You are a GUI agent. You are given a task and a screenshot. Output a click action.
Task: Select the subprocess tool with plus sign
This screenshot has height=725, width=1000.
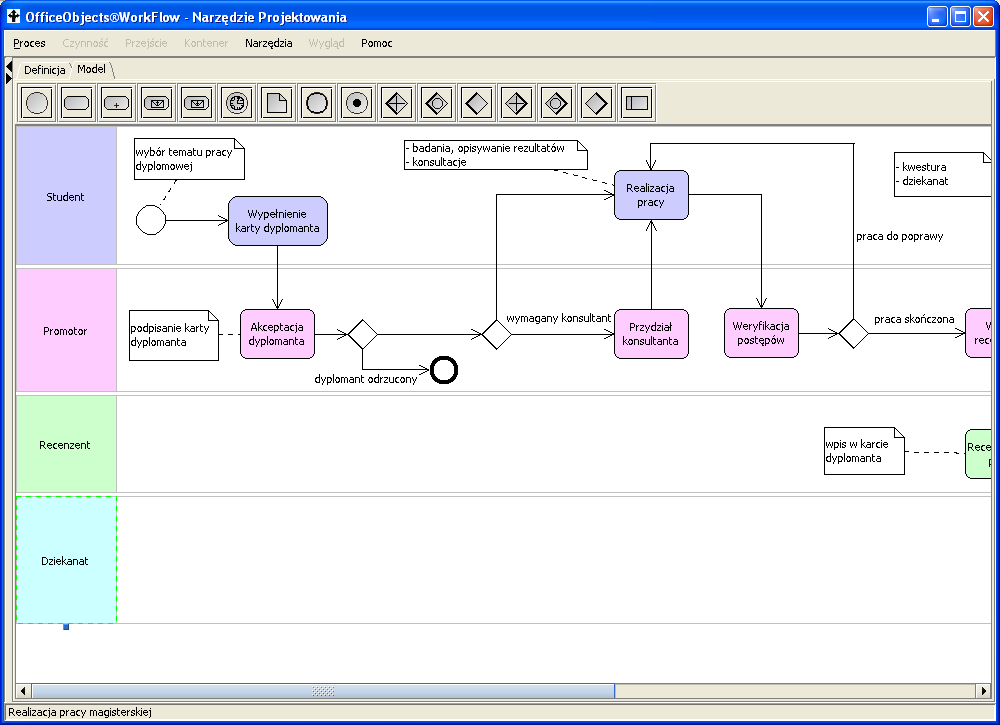point(117,103)
